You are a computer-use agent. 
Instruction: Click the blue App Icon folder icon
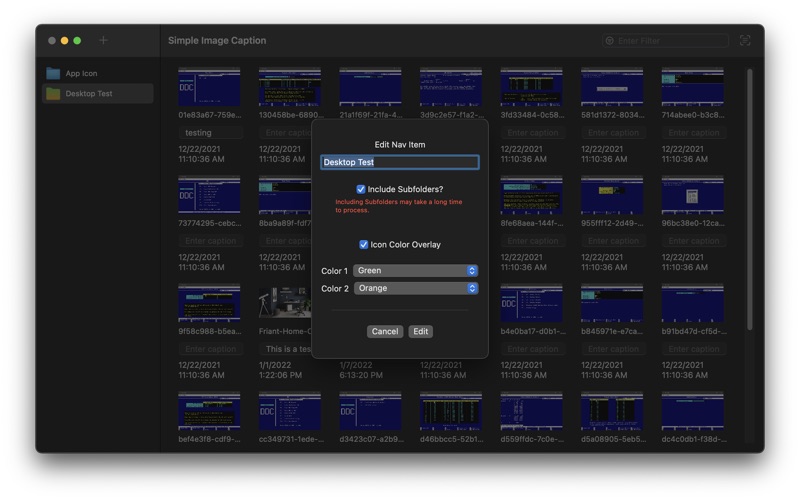pyautogui.click(x=53, y=73)
